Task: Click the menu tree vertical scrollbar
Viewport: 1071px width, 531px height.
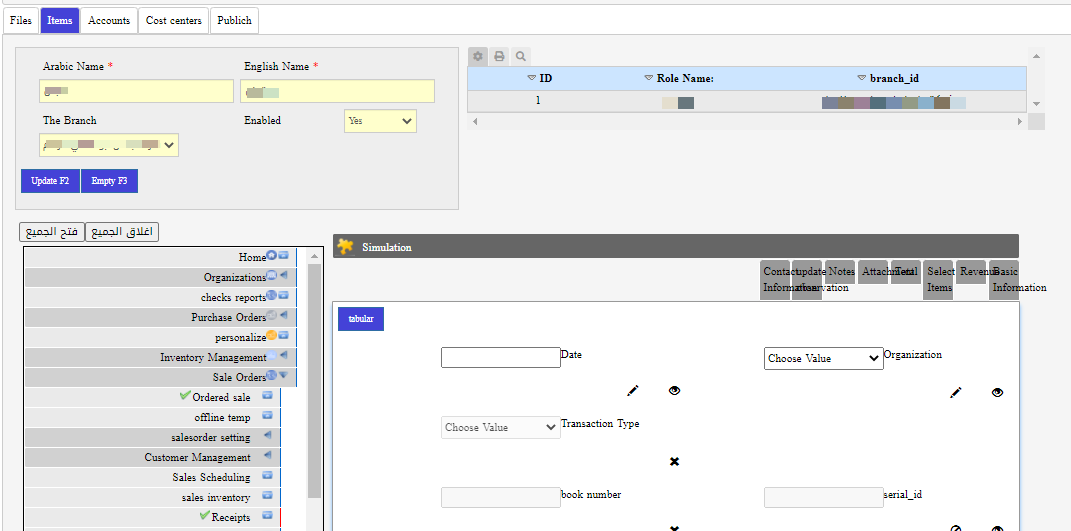Action: click(x=314, y=380)
